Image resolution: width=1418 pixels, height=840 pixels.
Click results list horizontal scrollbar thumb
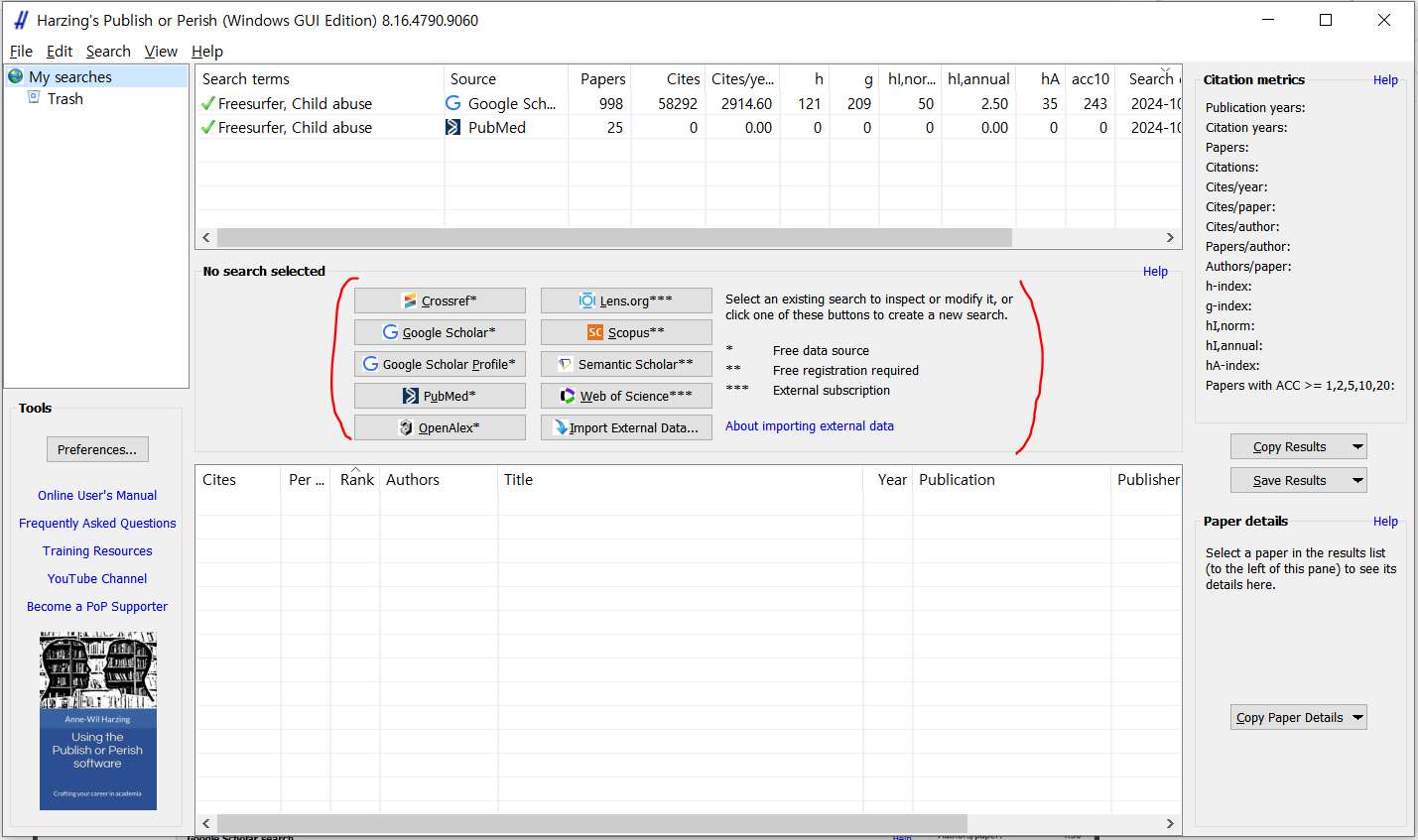(x=592, y=824)
